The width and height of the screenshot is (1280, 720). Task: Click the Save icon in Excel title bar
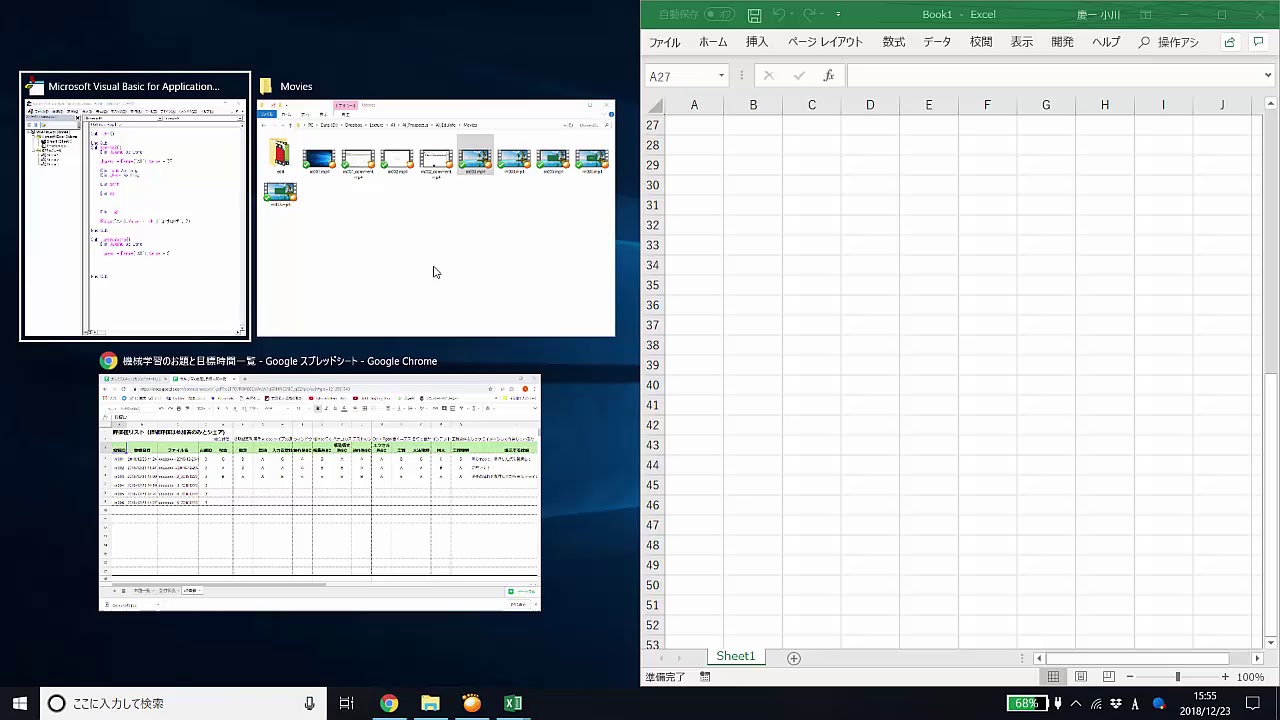point(754,15)
